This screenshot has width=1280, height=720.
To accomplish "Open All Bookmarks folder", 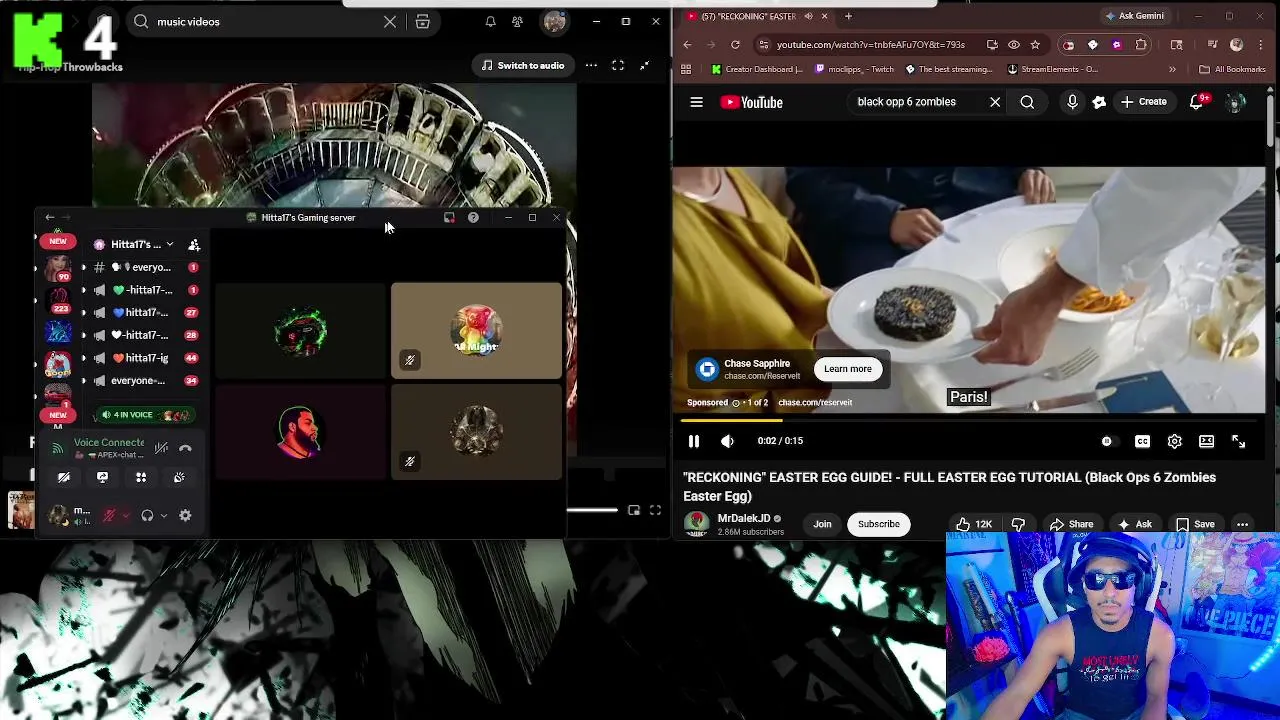I will tap(1232, 70).
